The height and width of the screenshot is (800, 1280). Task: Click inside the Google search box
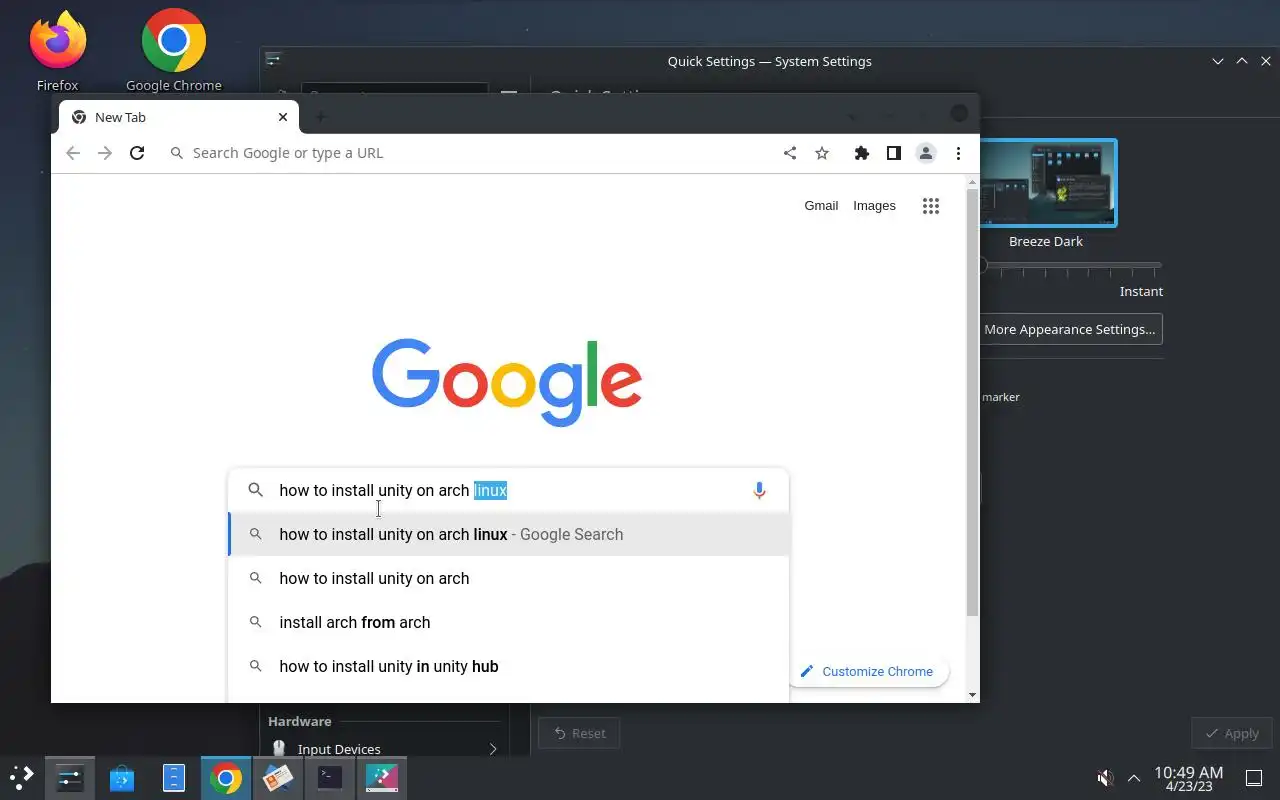tap(508, 490)
